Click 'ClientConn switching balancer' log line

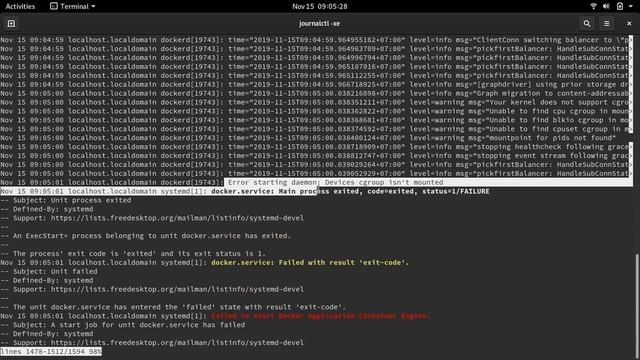[x=316, y=40]
